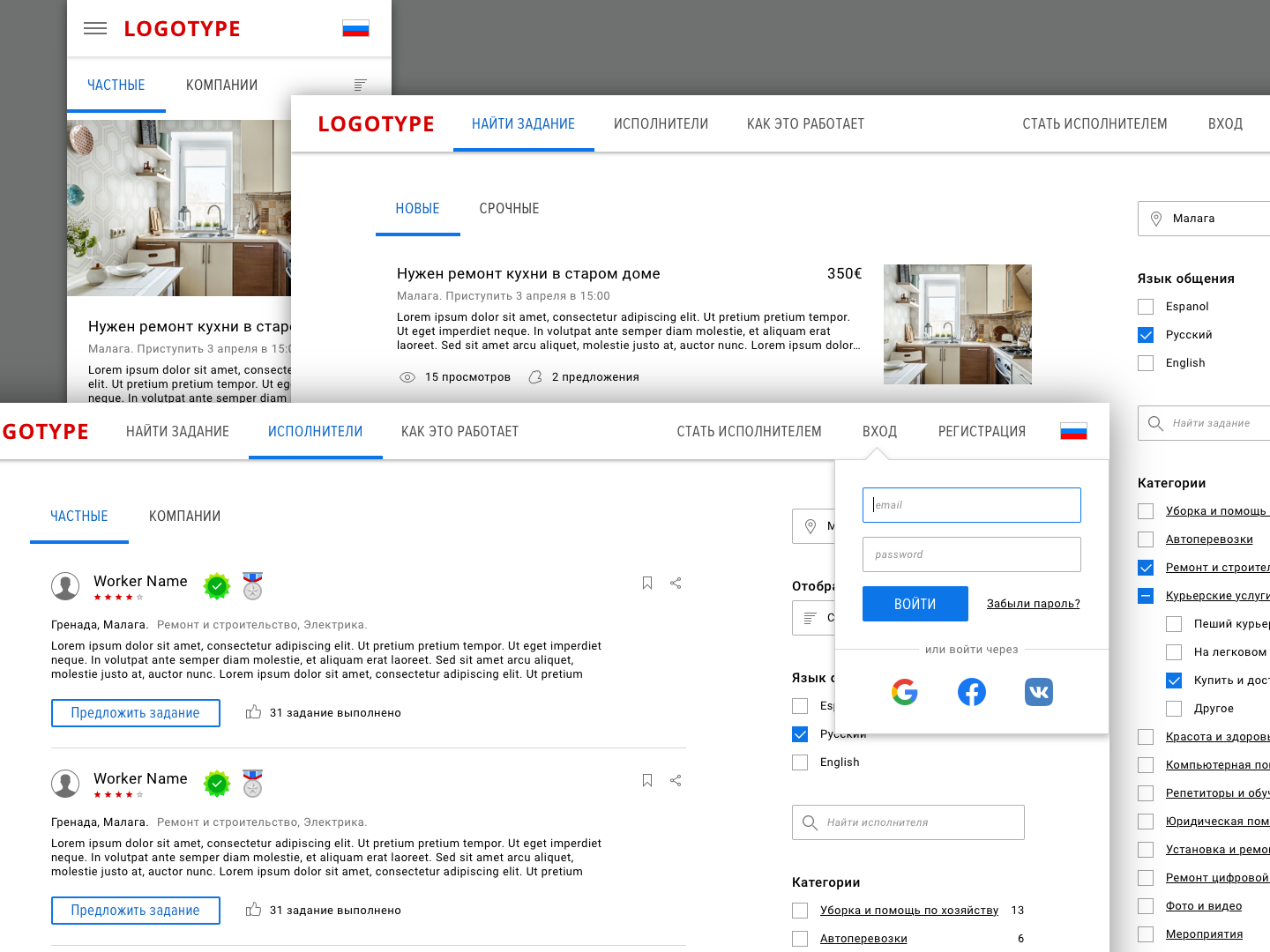Click the Забыли пароль? link
Viewport: 1270px width, 952px height.
pyautogui.click(x=1033, y=604)
